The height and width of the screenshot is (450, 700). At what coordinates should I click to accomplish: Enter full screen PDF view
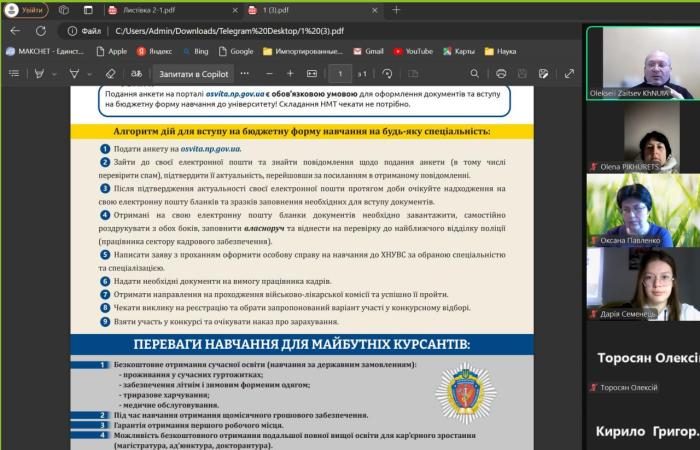pyautogui.click(x=570, y=73)
